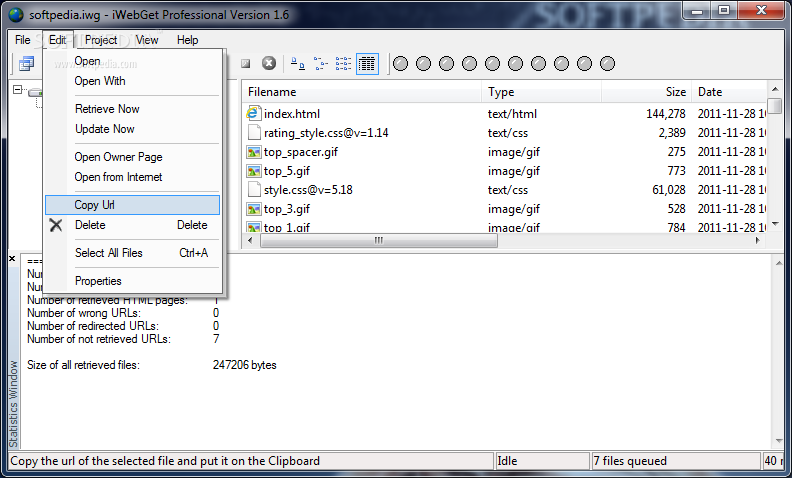Choose Select All Files entry

pyautogui.click(x=132, y=253)
